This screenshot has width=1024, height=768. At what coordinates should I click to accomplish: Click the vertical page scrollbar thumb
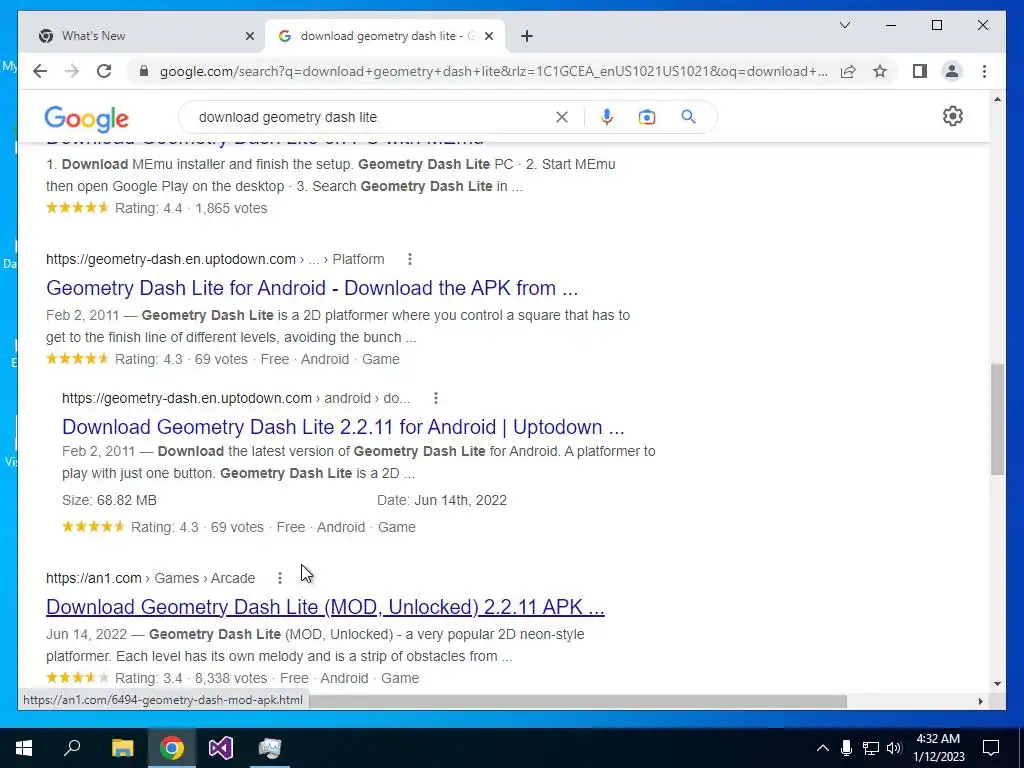(x=997, y=419)
